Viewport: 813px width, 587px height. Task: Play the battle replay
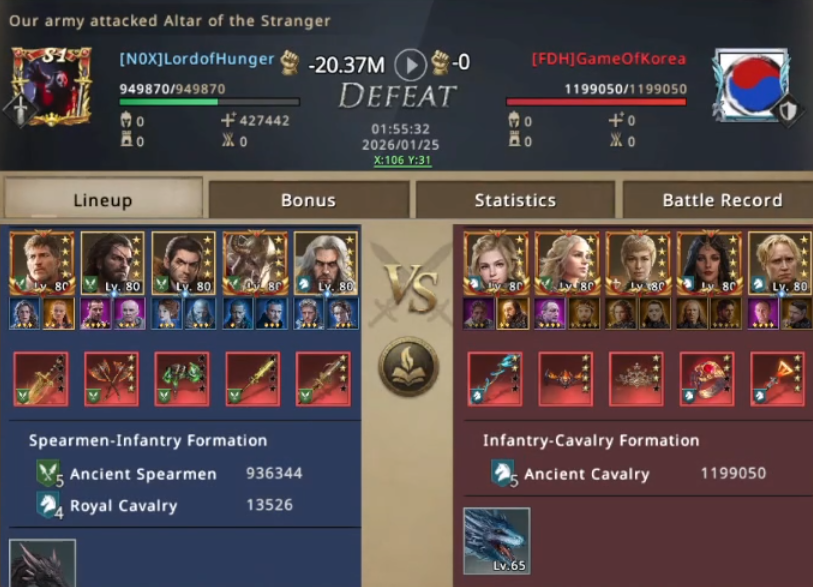pos(410,64)
